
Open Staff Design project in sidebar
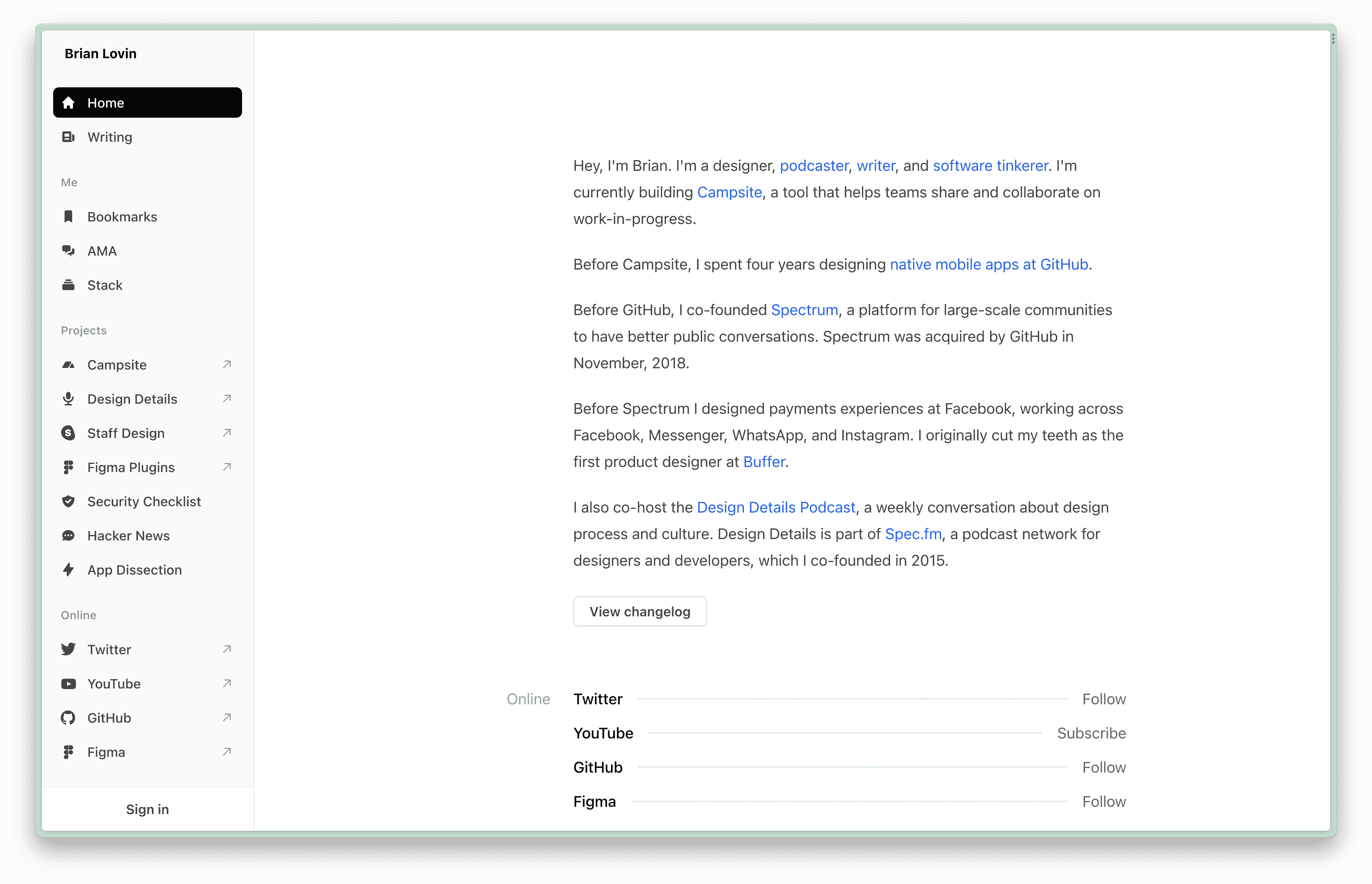126,433
